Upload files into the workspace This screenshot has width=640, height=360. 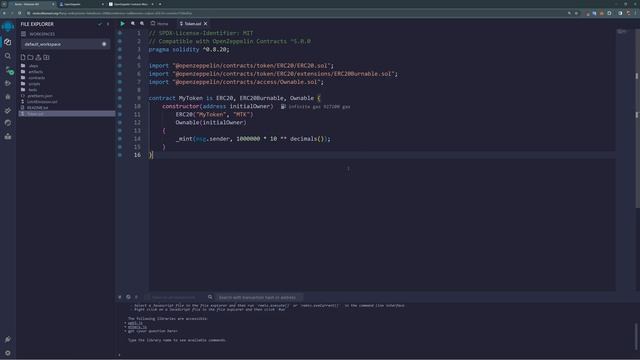(x=38, y=58)
